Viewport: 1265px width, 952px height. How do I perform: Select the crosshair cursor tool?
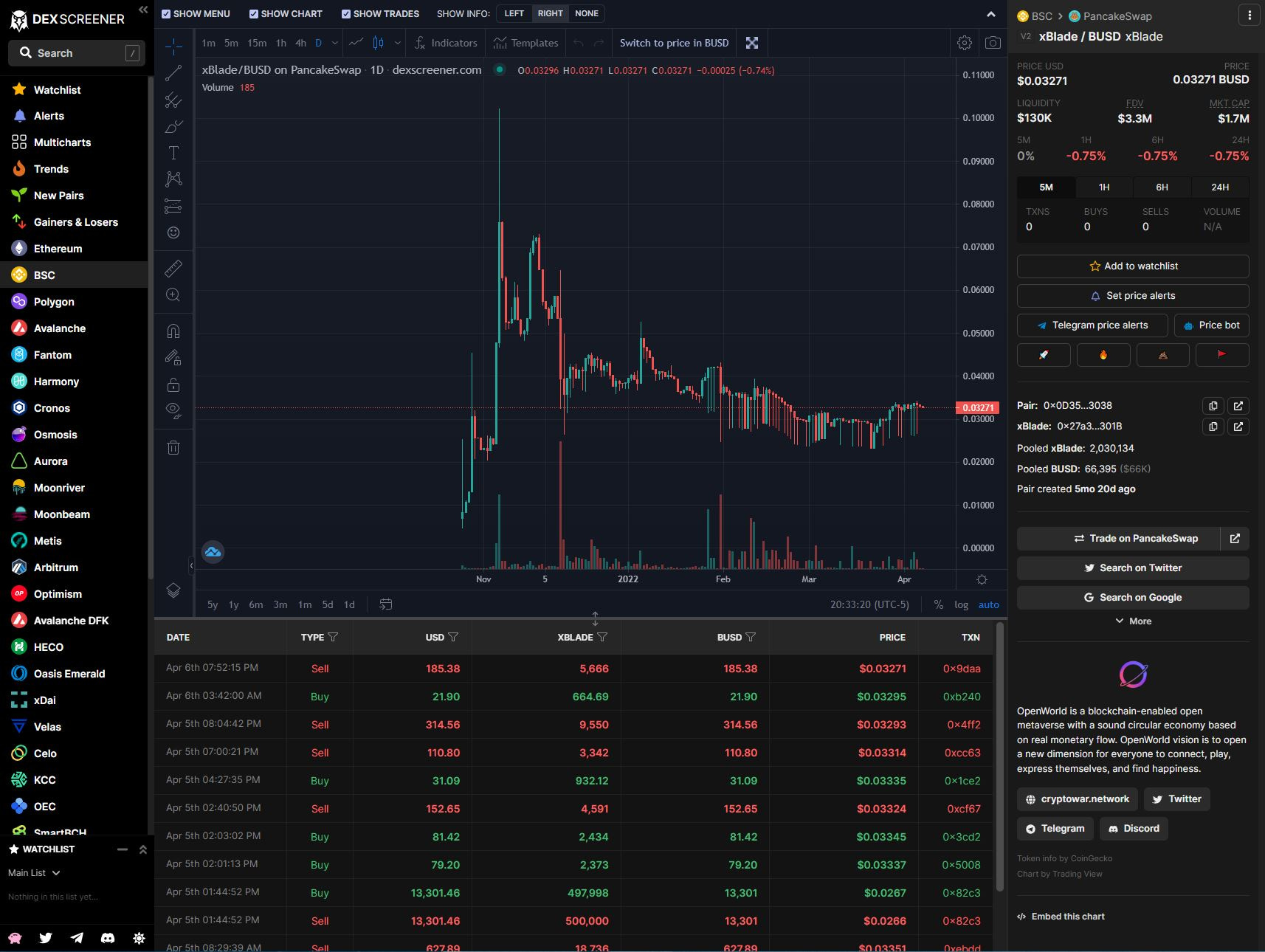tap(173, 46)
